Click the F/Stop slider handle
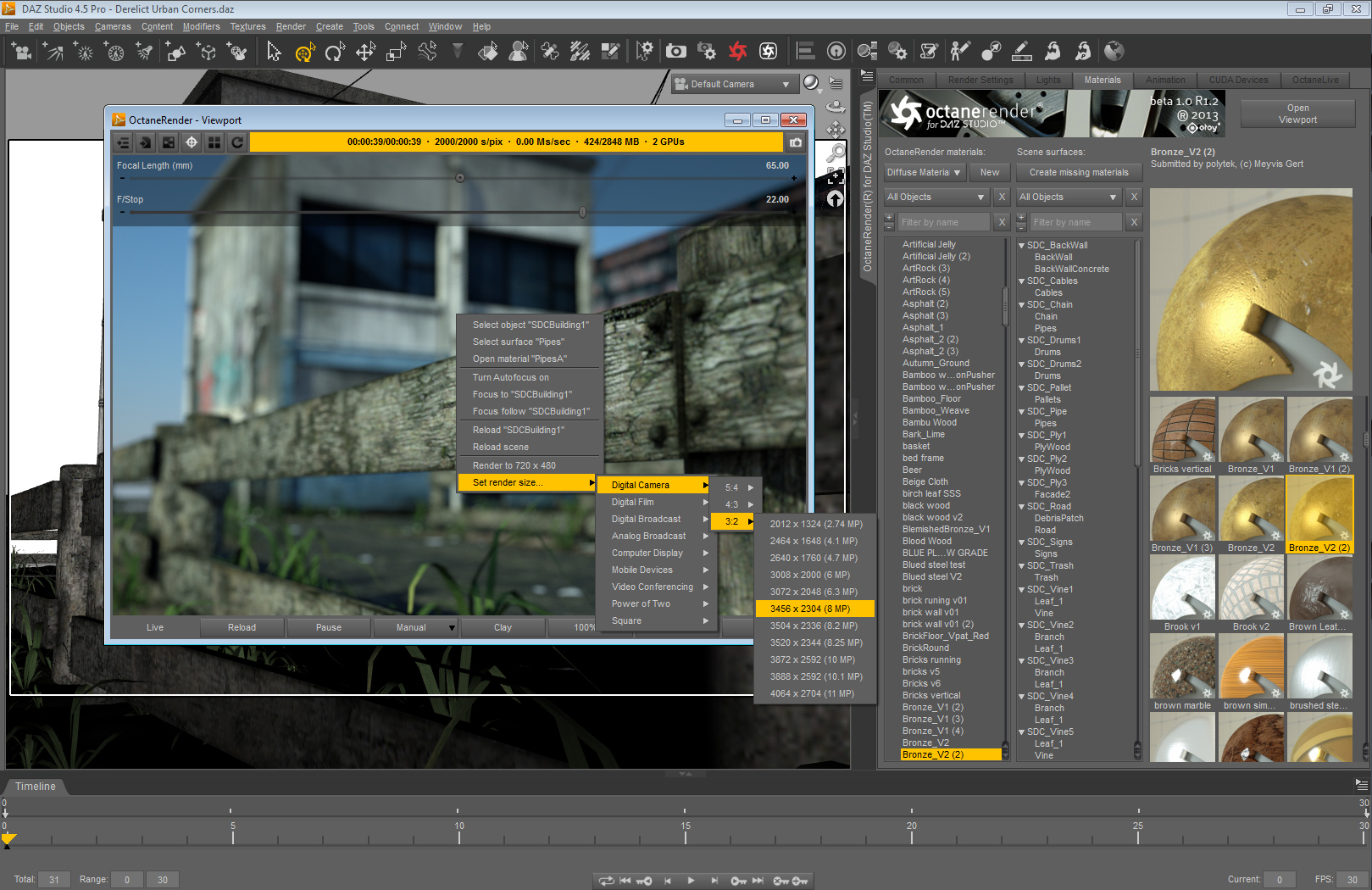Viewport: 1372px width, 890px height. [582, 213]
